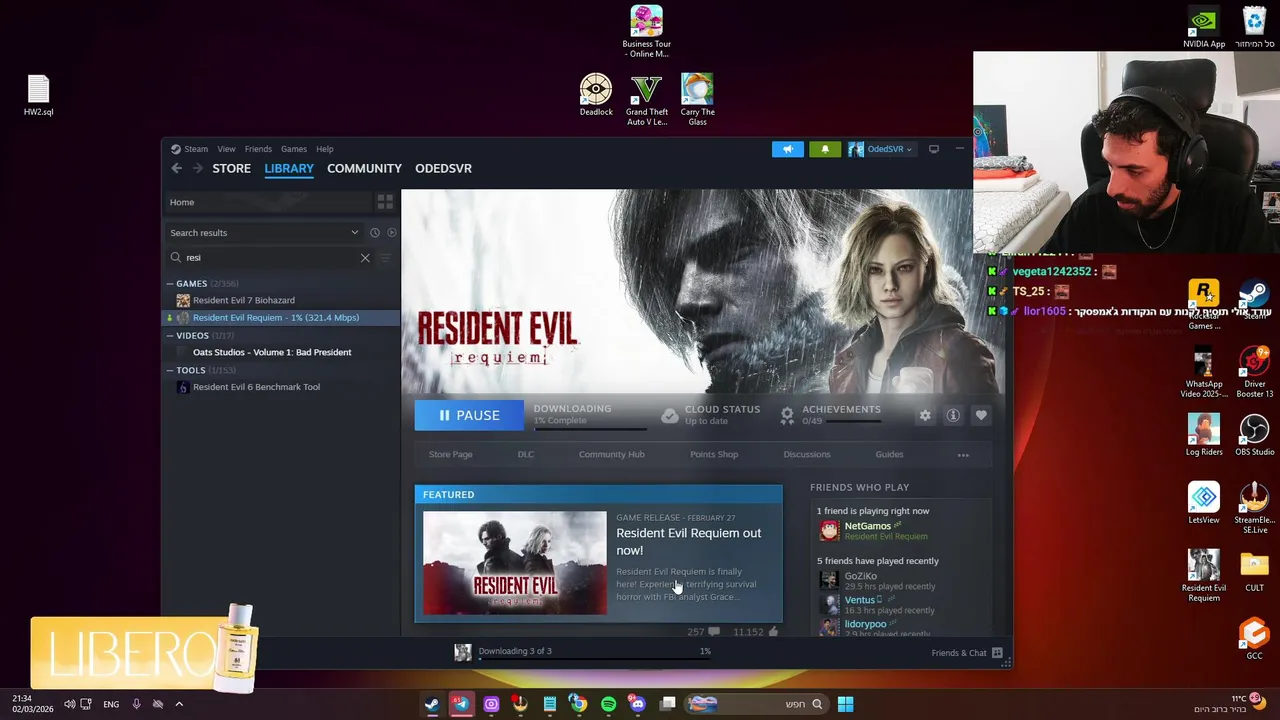Image resolution: width=1280 pixels, height=720 pixels.
Task: Sort library by recent activity clock icon
Action: 375,233
